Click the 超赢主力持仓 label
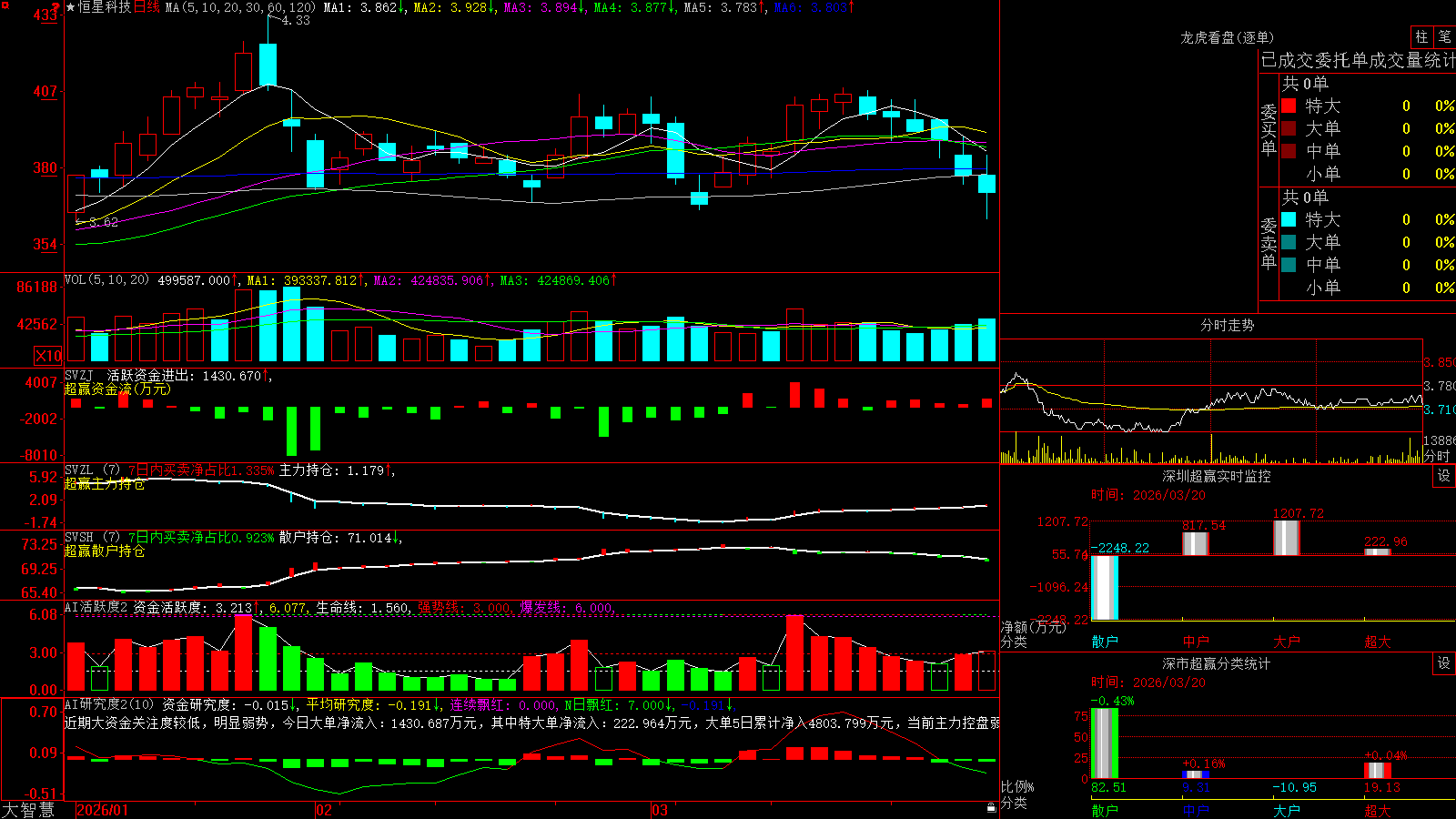 click(105, 483)
